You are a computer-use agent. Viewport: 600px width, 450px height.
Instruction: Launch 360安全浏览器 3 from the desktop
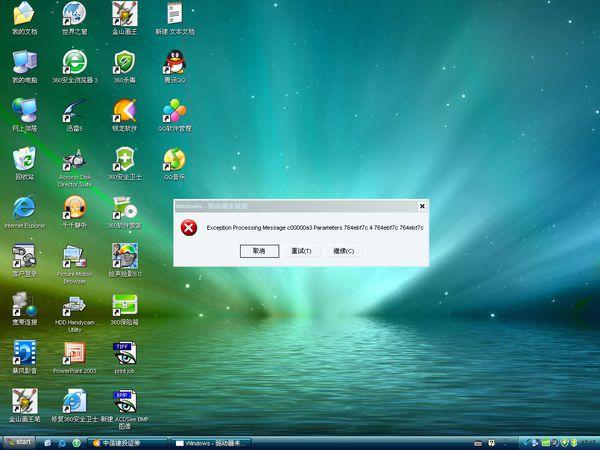click(74, 62)
